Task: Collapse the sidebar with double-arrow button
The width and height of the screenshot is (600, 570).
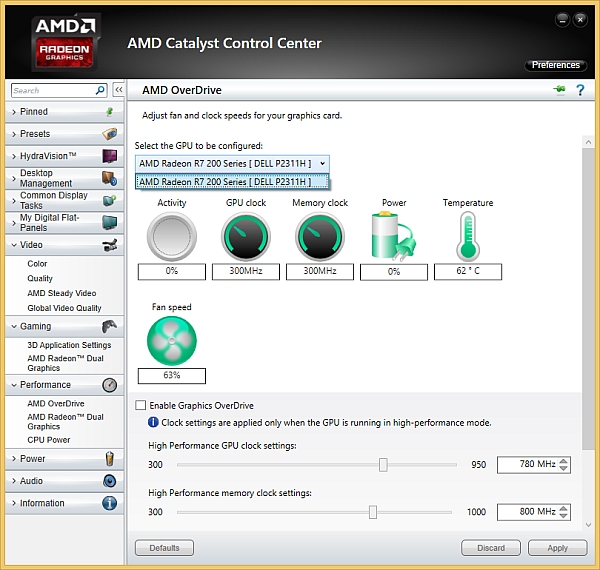Action: [118, 90]
